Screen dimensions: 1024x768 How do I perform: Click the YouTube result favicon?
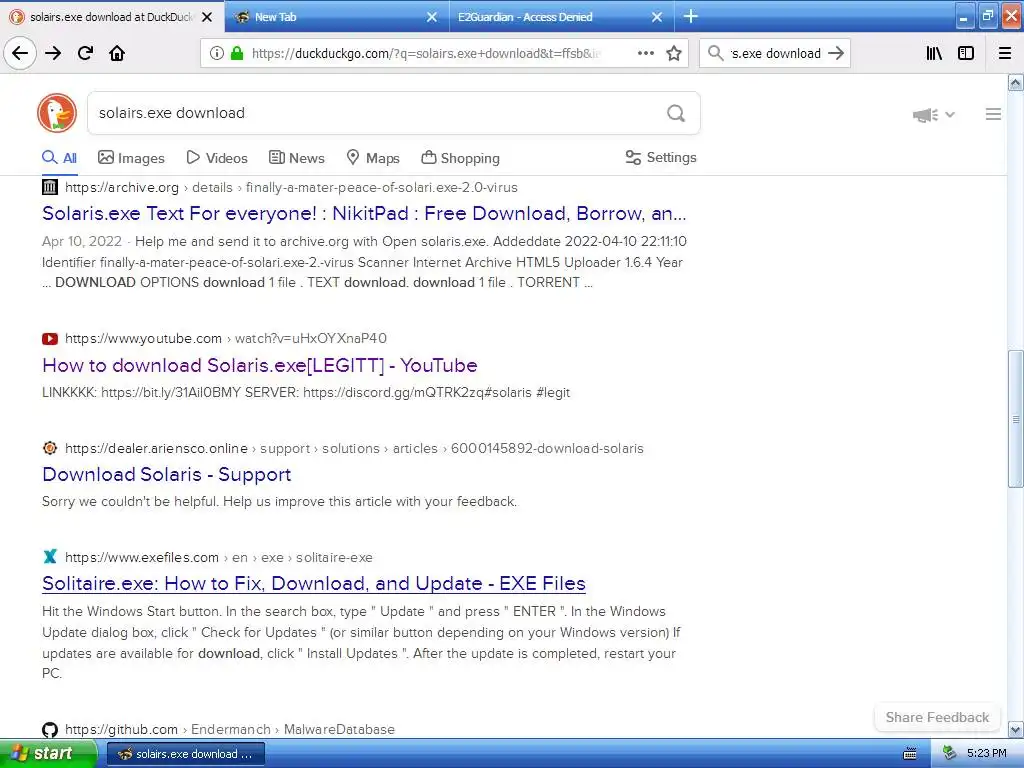point(50,338)
